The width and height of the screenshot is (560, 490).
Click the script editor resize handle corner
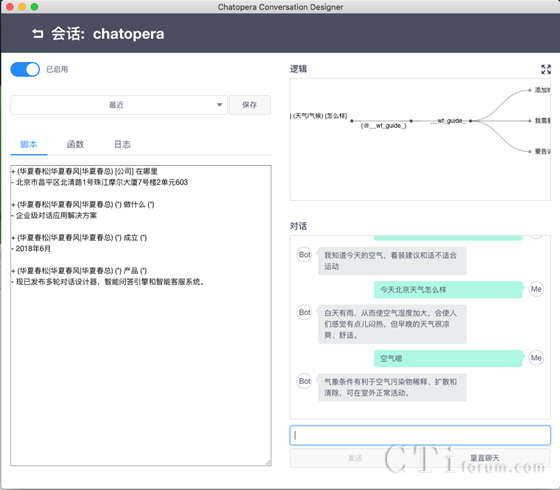pos(268,463)
